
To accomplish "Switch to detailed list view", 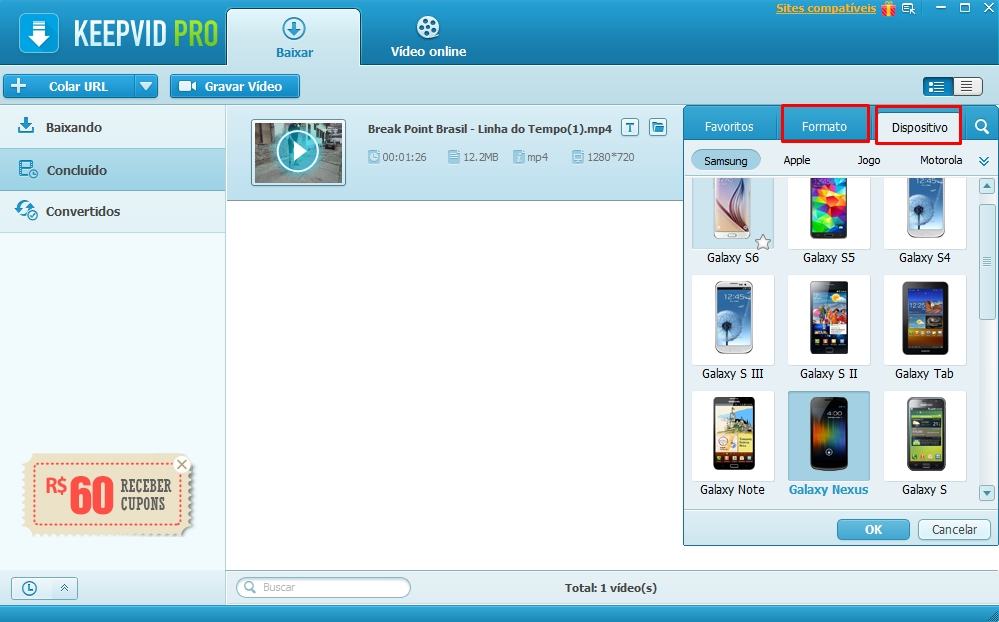I will (937, 86).
